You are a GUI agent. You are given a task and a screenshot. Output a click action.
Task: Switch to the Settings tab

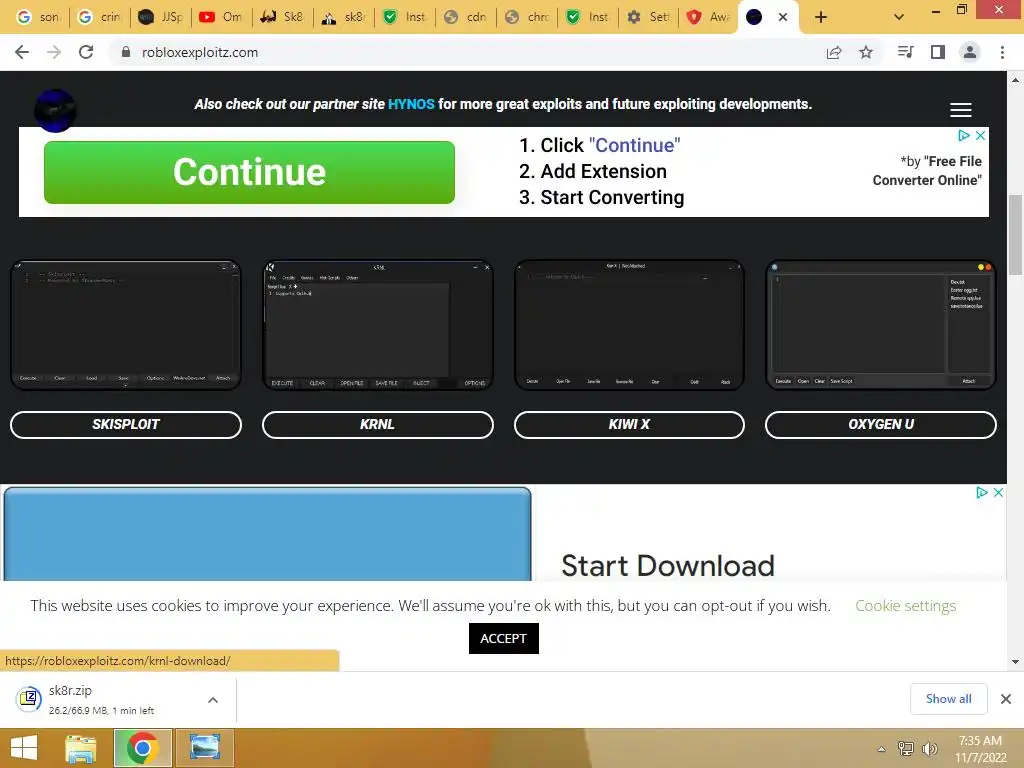[649, 17]
